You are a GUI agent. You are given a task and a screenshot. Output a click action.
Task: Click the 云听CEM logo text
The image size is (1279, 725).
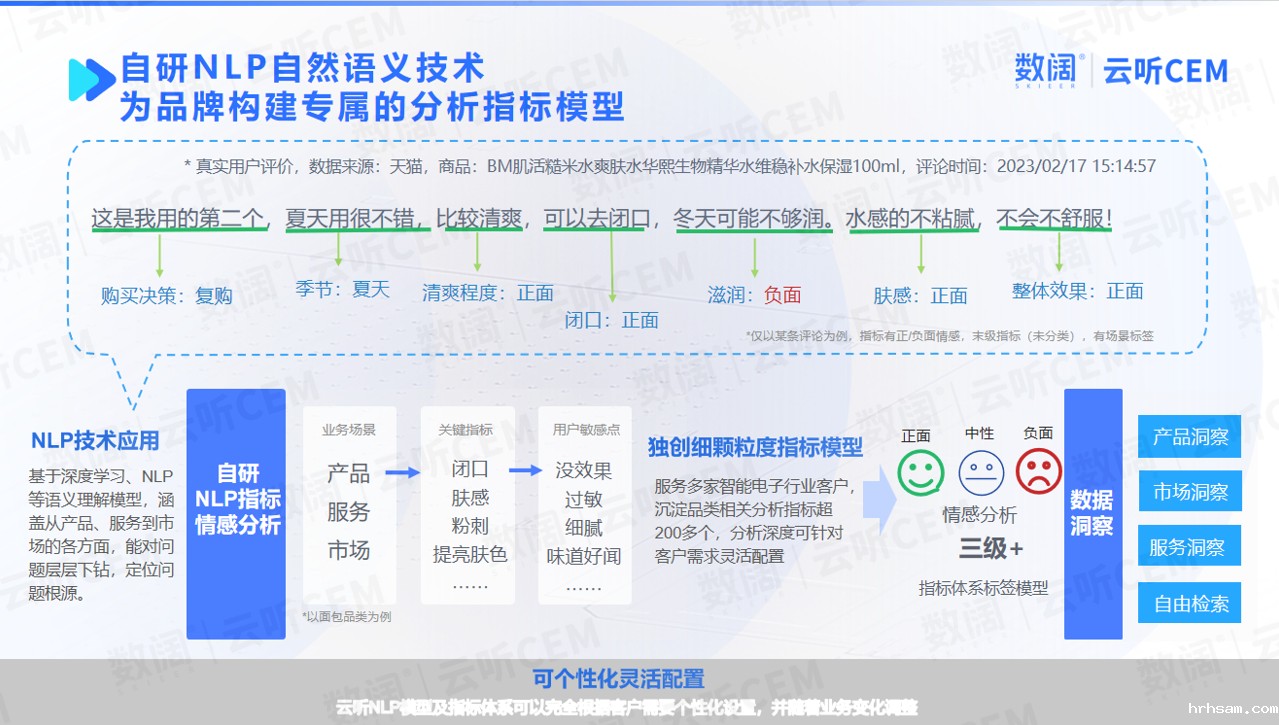point(1165,71)
